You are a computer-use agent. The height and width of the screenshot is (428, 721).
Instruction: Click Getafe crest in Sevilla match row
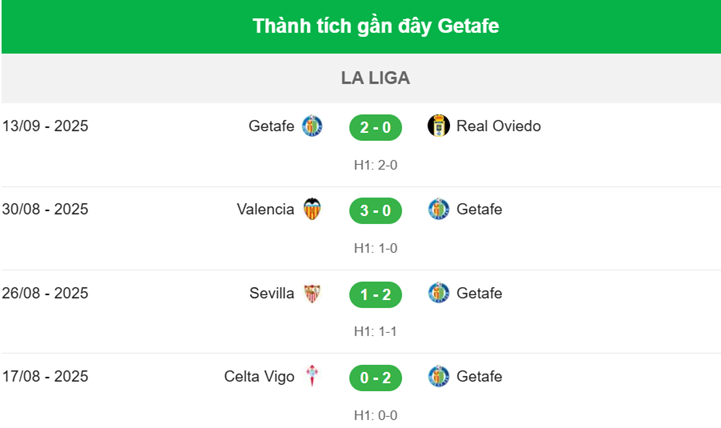438,294
